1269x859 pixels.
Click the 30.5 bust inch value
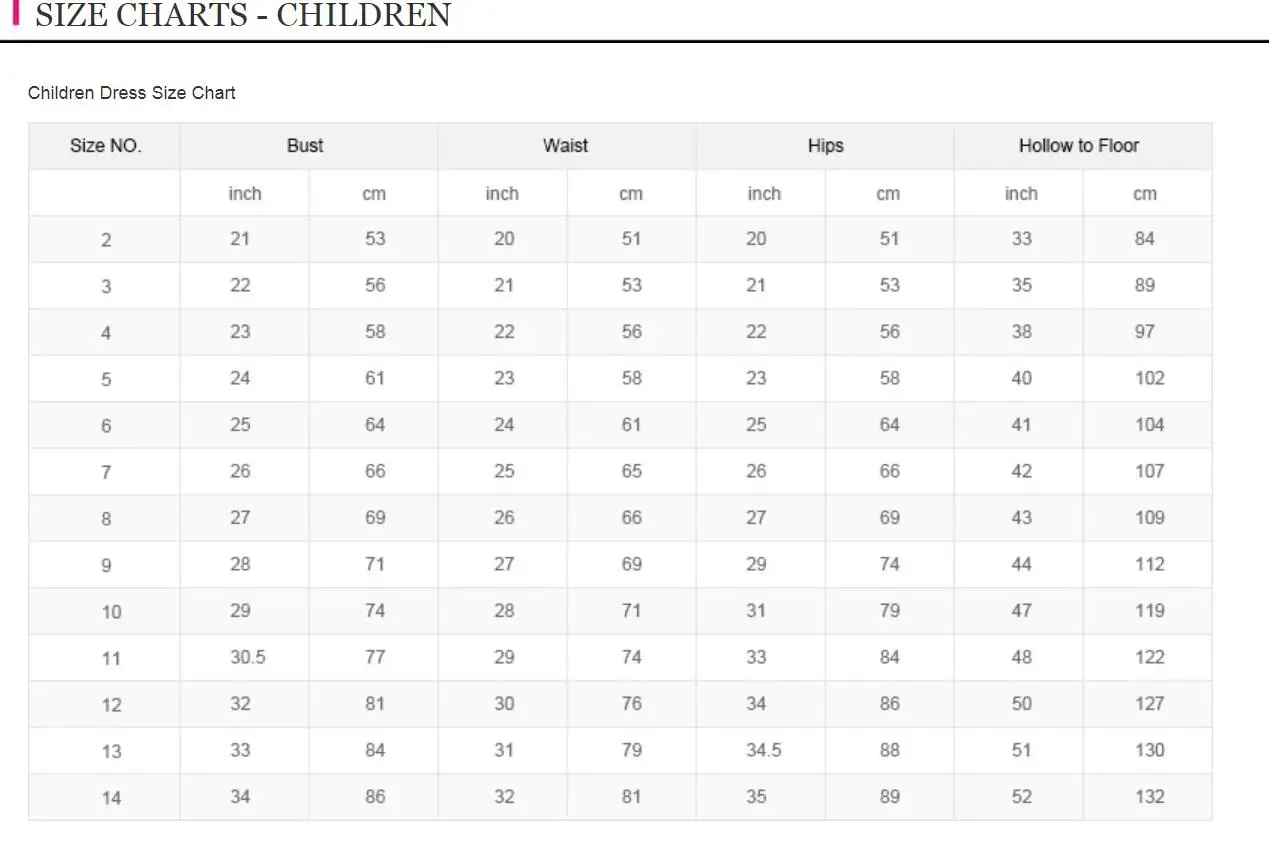tap(248, 657)
